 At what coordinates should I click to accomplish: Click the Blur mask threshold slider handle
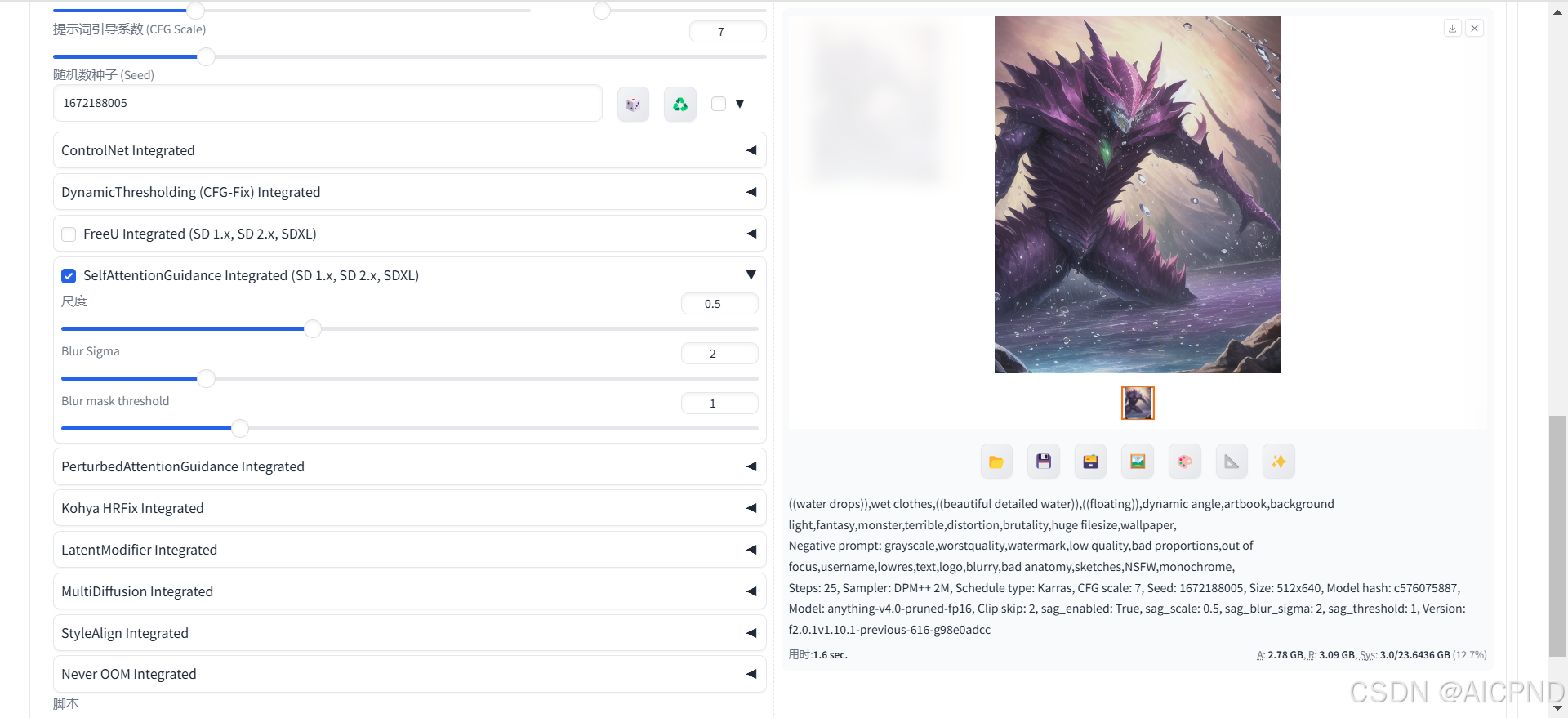(240, 428)
